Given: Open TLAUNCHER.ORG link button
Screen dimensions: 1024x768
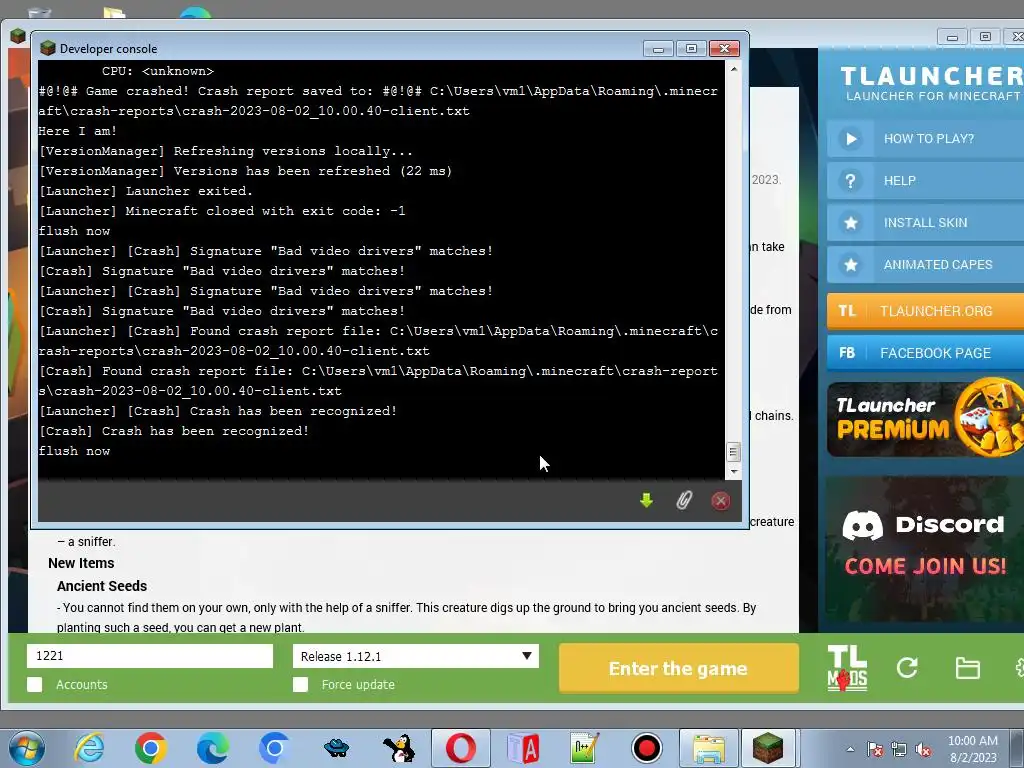Looking at the screenshot, I should (925, 311).
